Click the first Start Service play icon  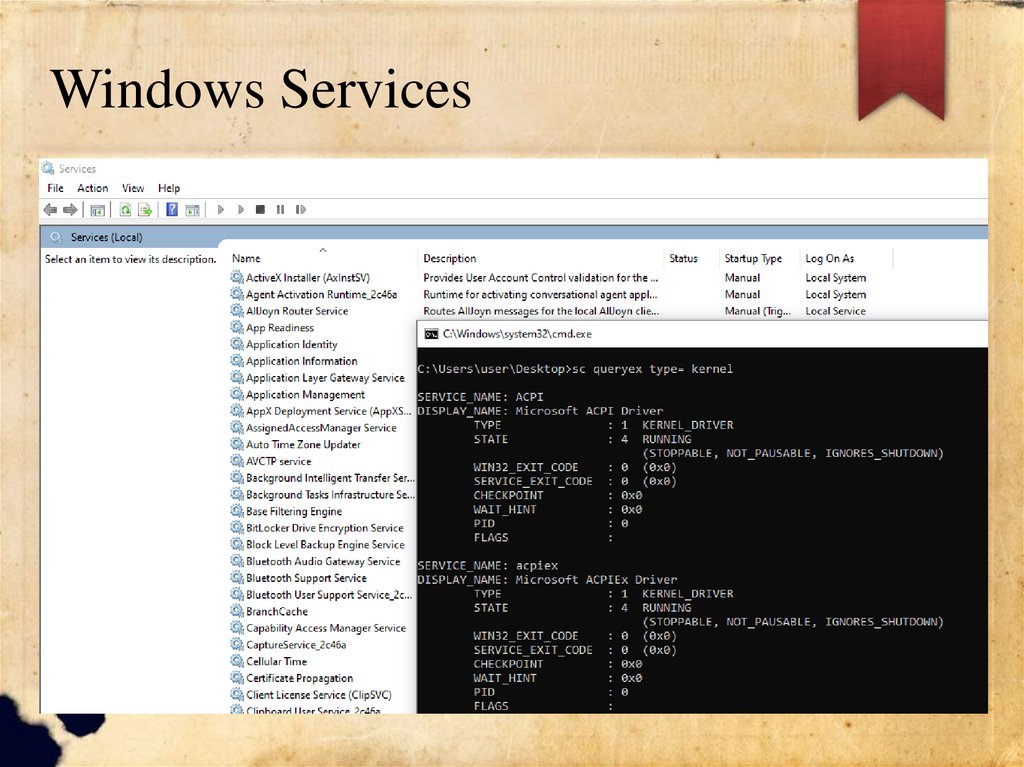point(221,210)
